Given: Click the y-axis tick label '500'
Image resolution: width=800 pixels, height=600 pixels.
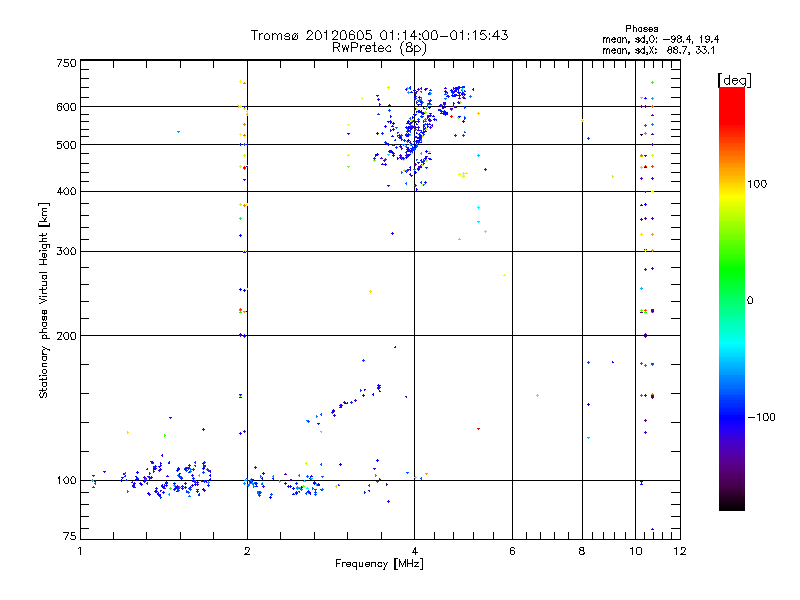Looking at the screenshot, I should pos(67,145).
